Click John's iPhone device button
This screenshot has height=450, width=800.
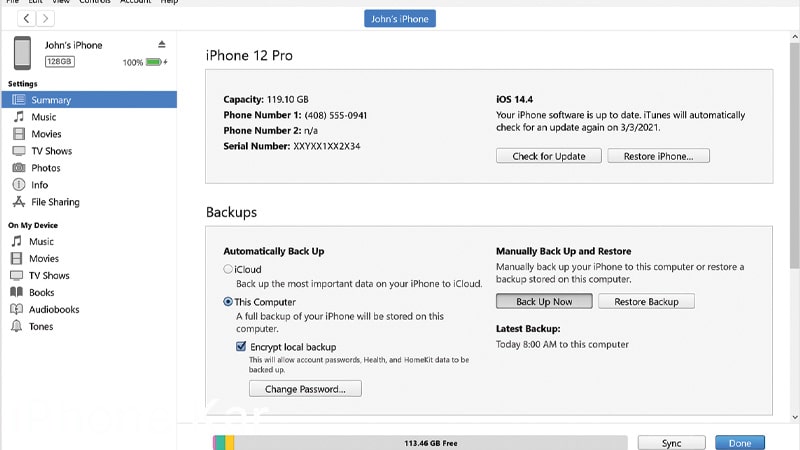tap(400, 19)
